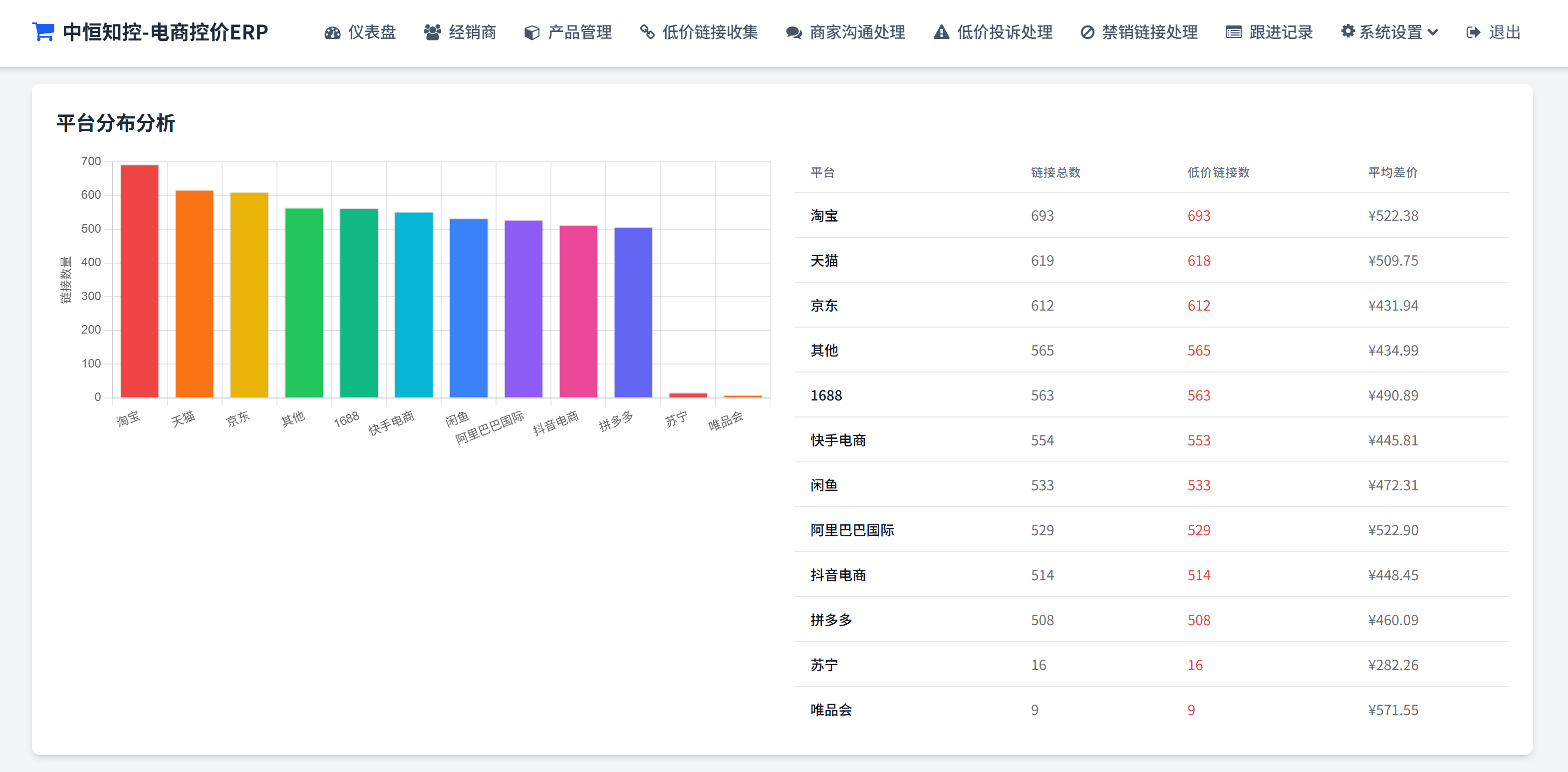Click the logout arrow icon beside 退出
Image resolution: width=1568 pixels, height=772 pixels.
(1473, 33)
